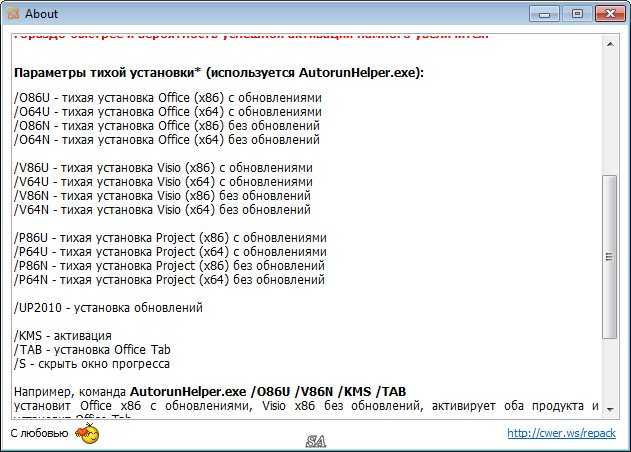Click the scrollbar up arrow
This screenshot has height=452, width=631.
(x=610, y=44)
